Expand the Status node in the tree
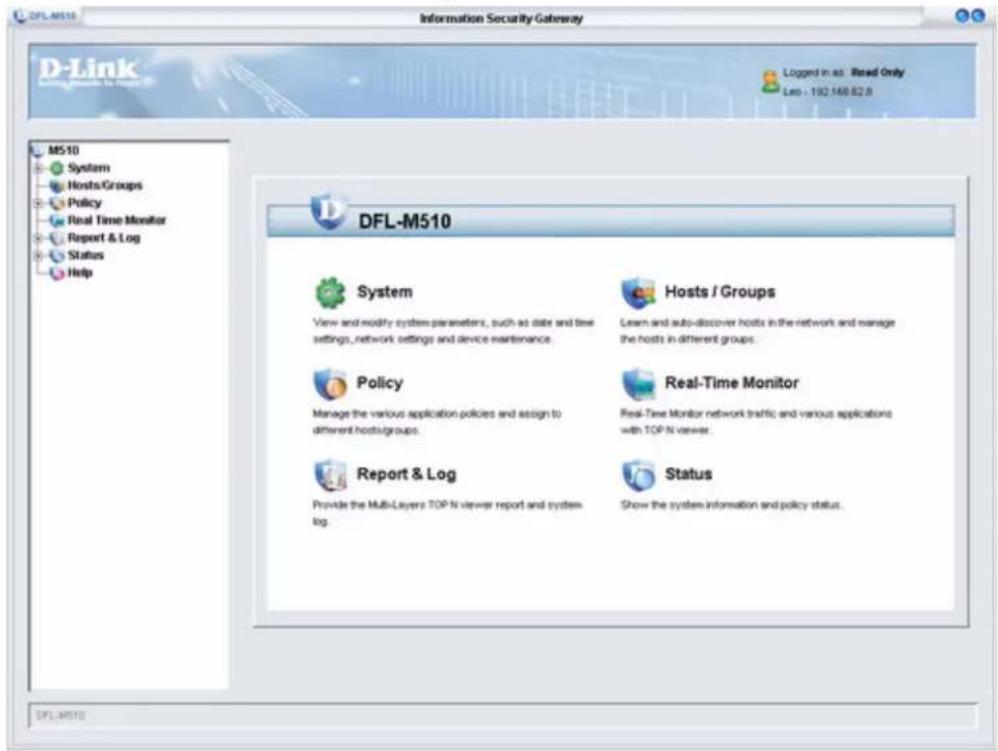 pyautogui.click(x=38, y=256)
